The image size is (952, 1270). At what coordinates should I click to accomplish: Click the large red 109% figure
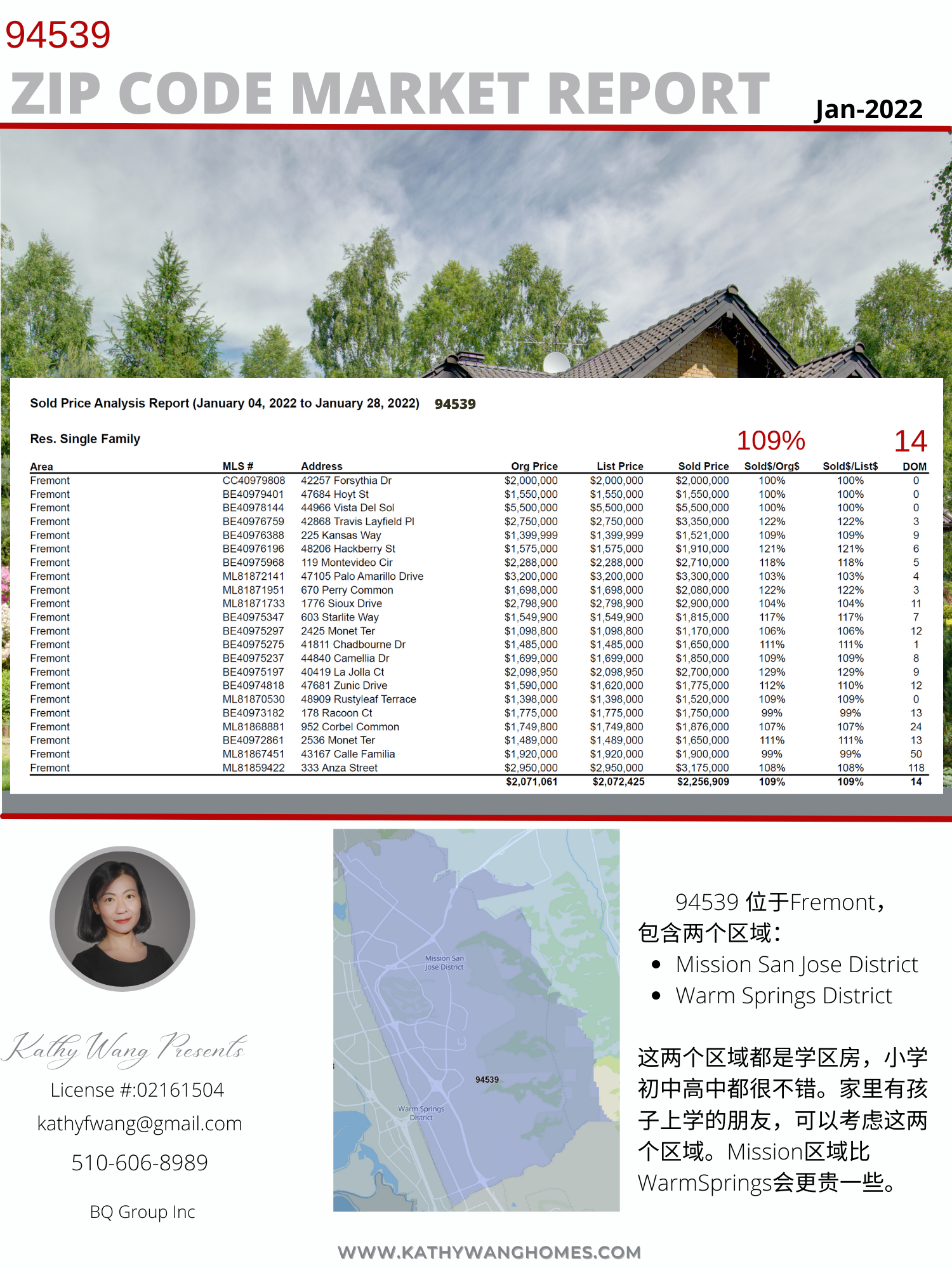pos(770,441)
